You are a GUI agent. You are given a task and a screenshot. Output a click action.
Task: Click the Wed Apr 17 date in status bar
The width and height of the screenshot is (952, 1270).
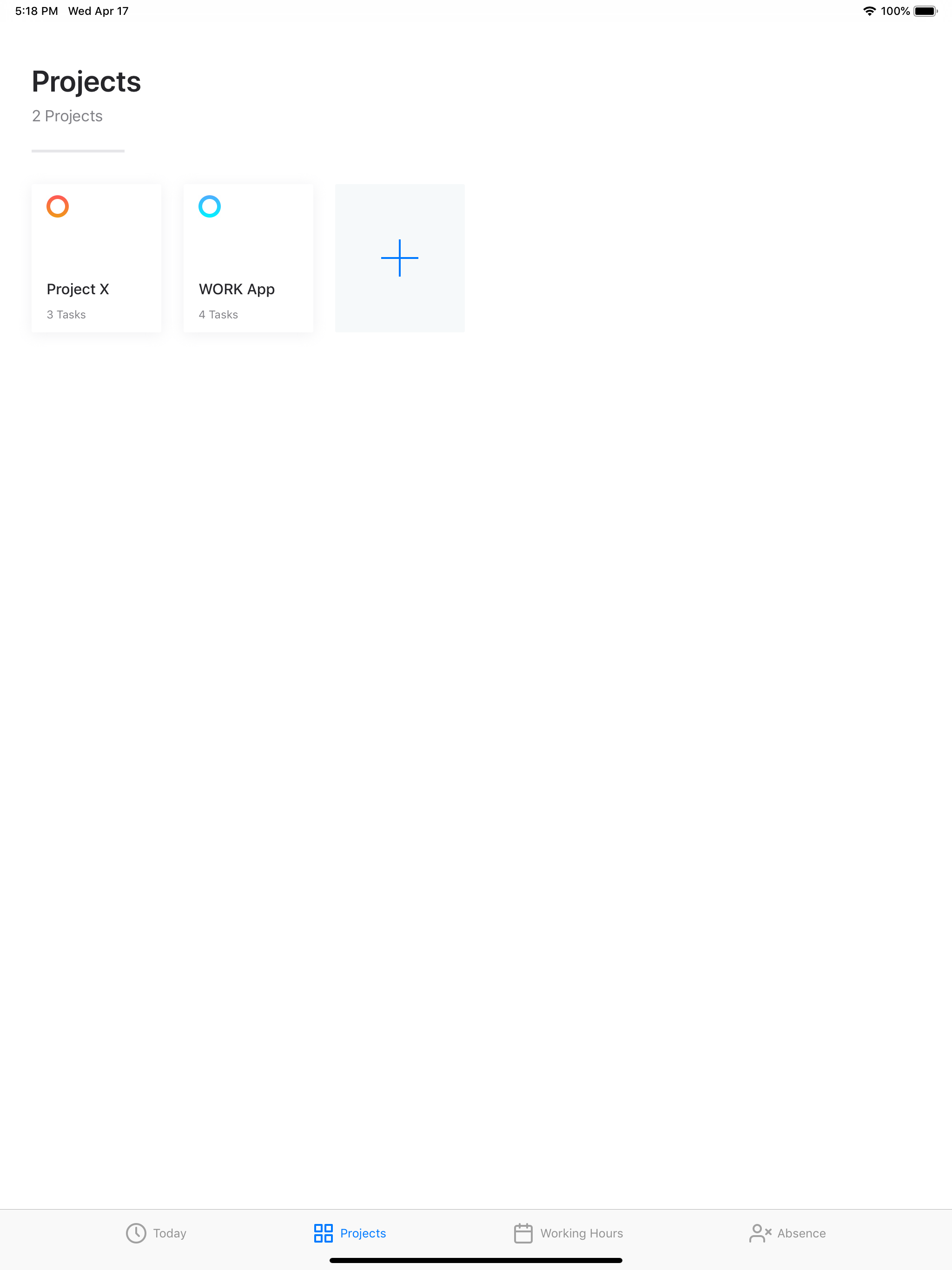[98, 11]
